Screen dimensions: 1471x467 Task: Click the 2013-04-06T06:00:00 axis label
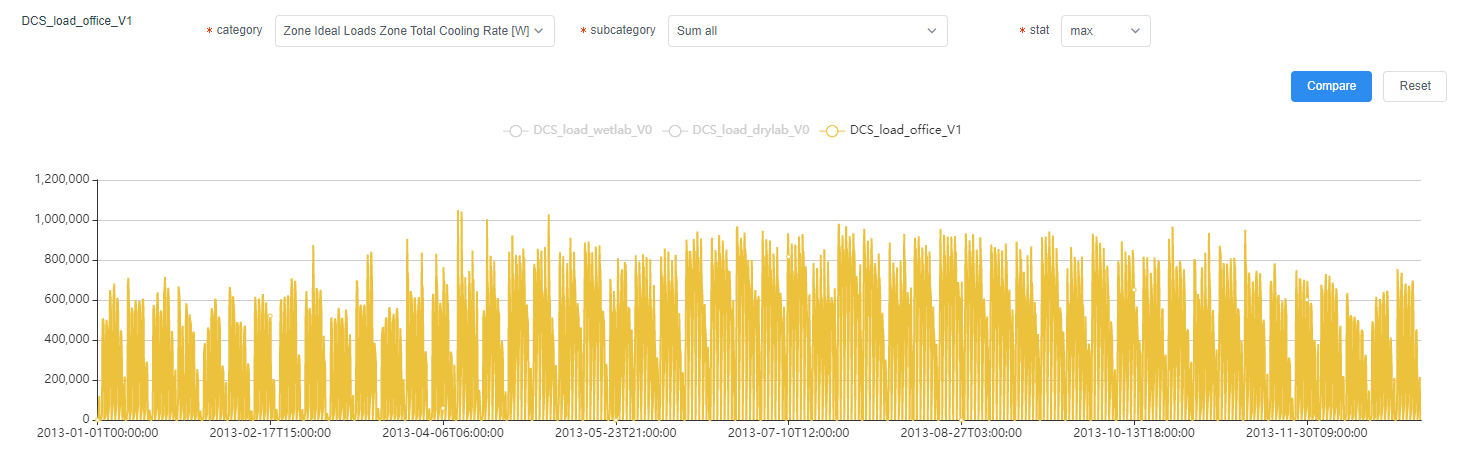click(443, 433)
